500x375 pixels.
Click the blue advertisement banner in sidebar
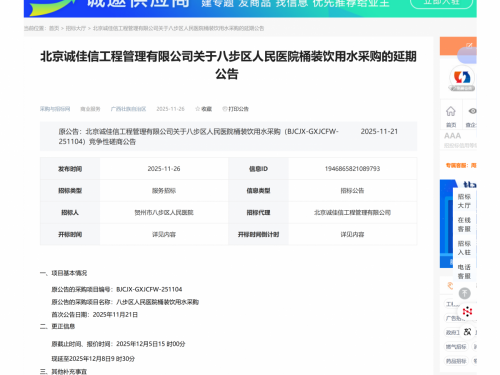(447, 223)
